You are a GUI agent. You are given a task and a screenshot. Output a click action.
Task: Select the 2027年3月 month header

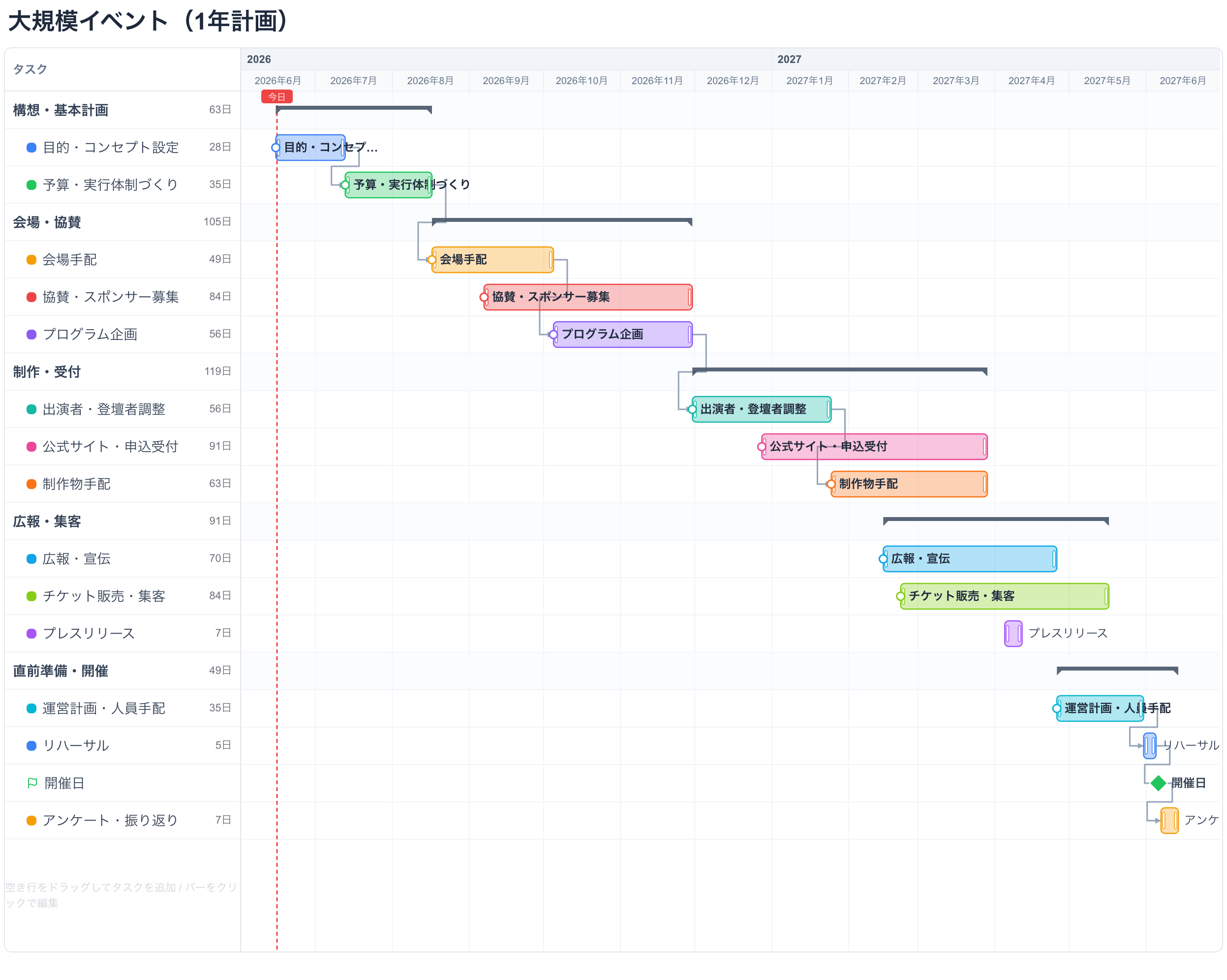(955, 81)
